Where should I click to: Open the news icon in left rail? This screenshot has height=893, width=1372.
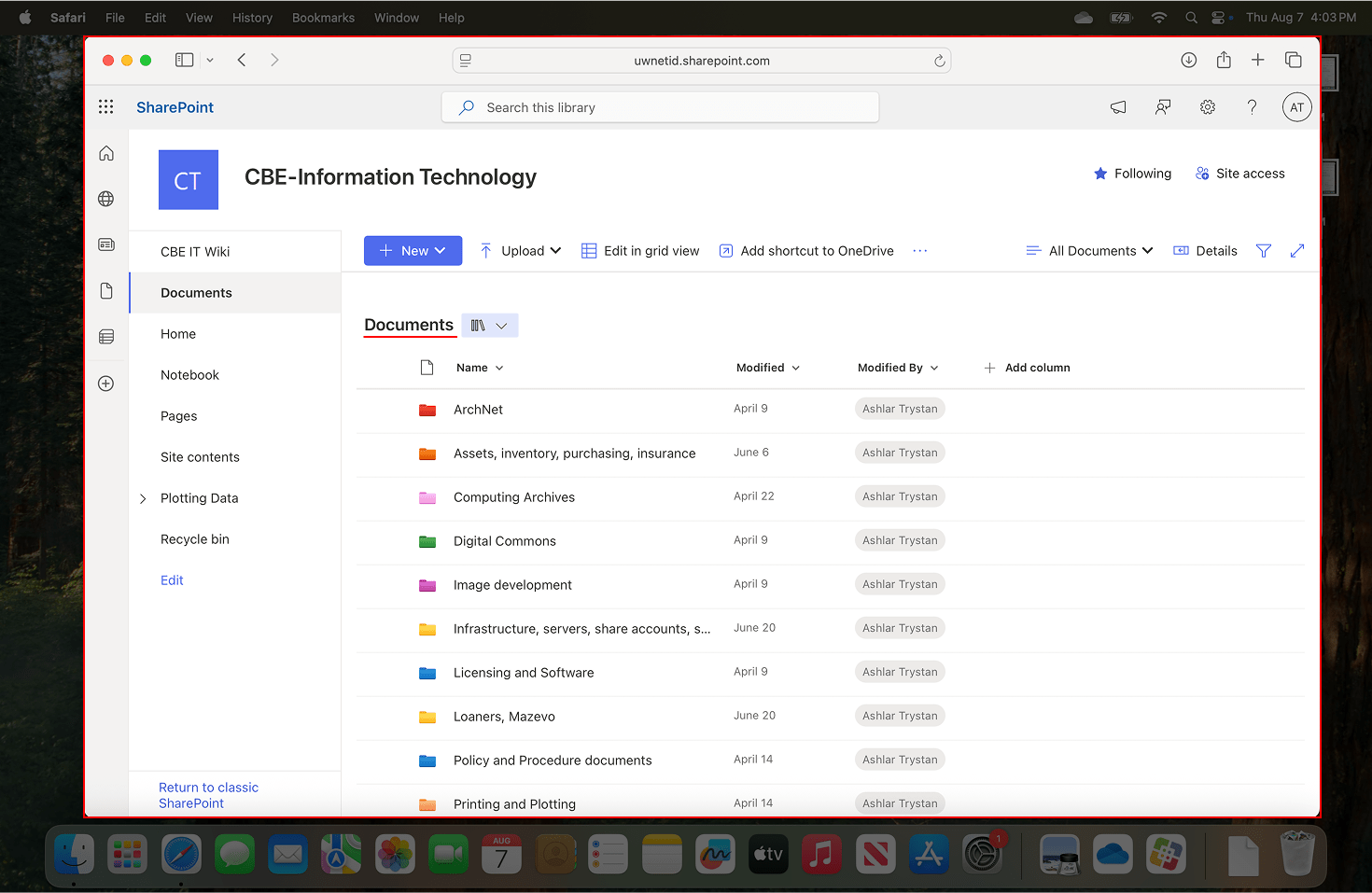[x=105, y=244]
